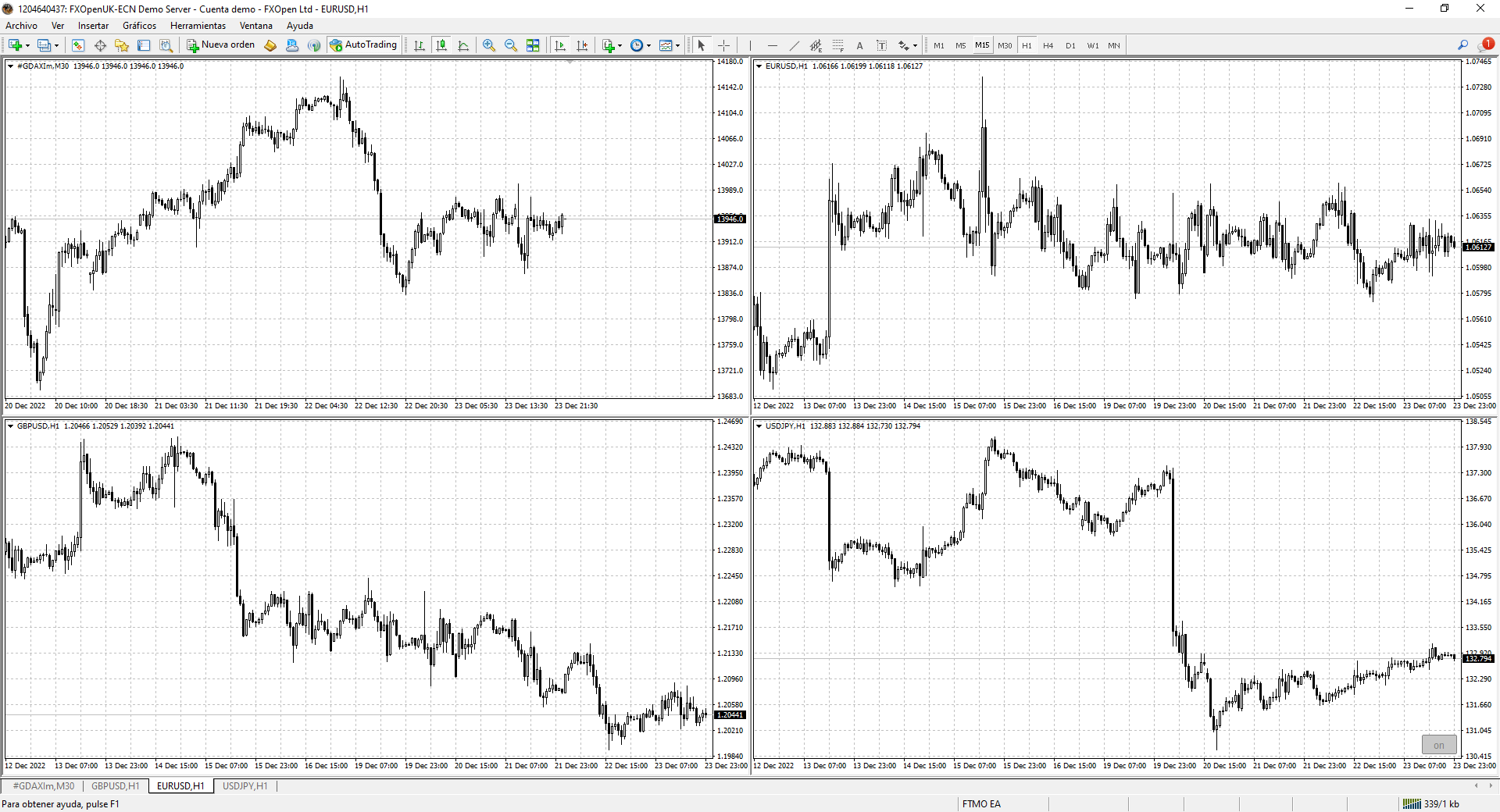The width and height of the screenshot is (1500, 812).
Task: Open the Herramientas menu
Action: click(x=198, y=26)
